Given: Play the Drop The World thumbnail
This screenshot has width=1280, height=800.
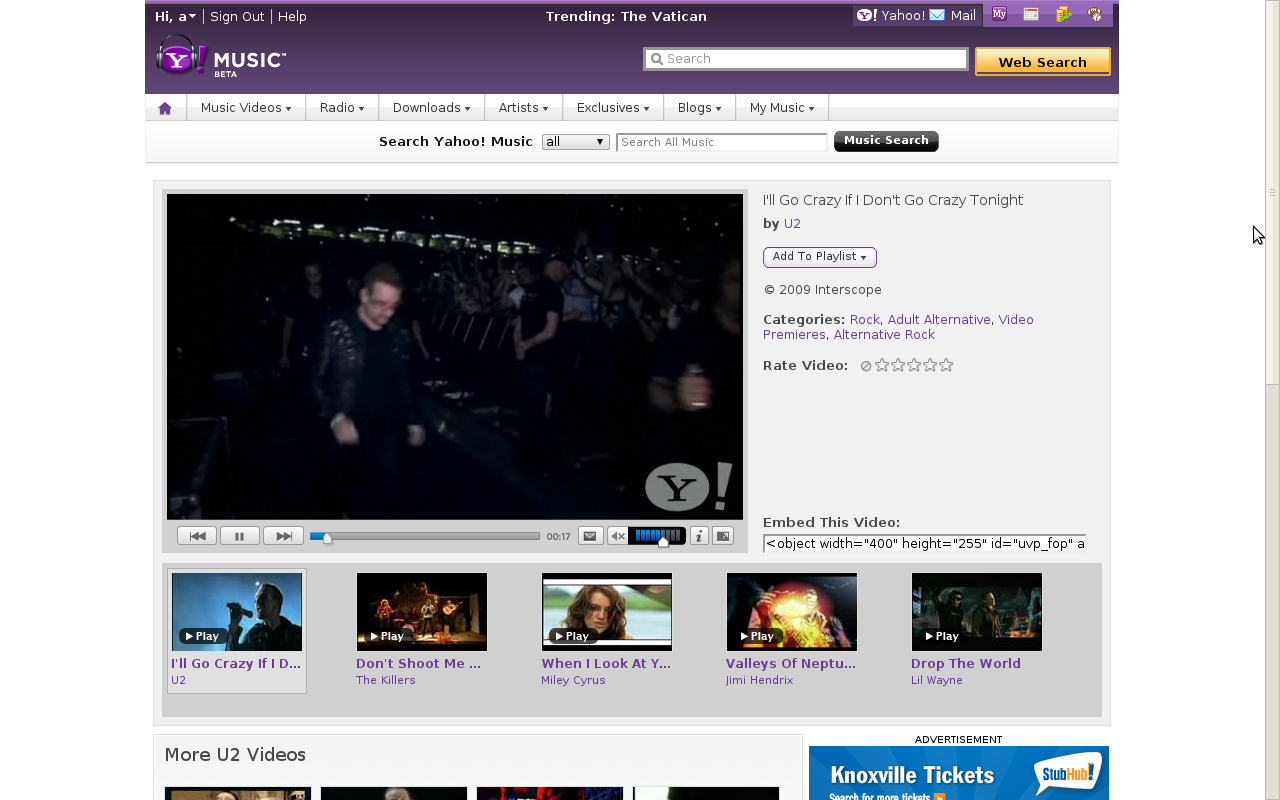Looking at the screenshot, I should (976, 612).
